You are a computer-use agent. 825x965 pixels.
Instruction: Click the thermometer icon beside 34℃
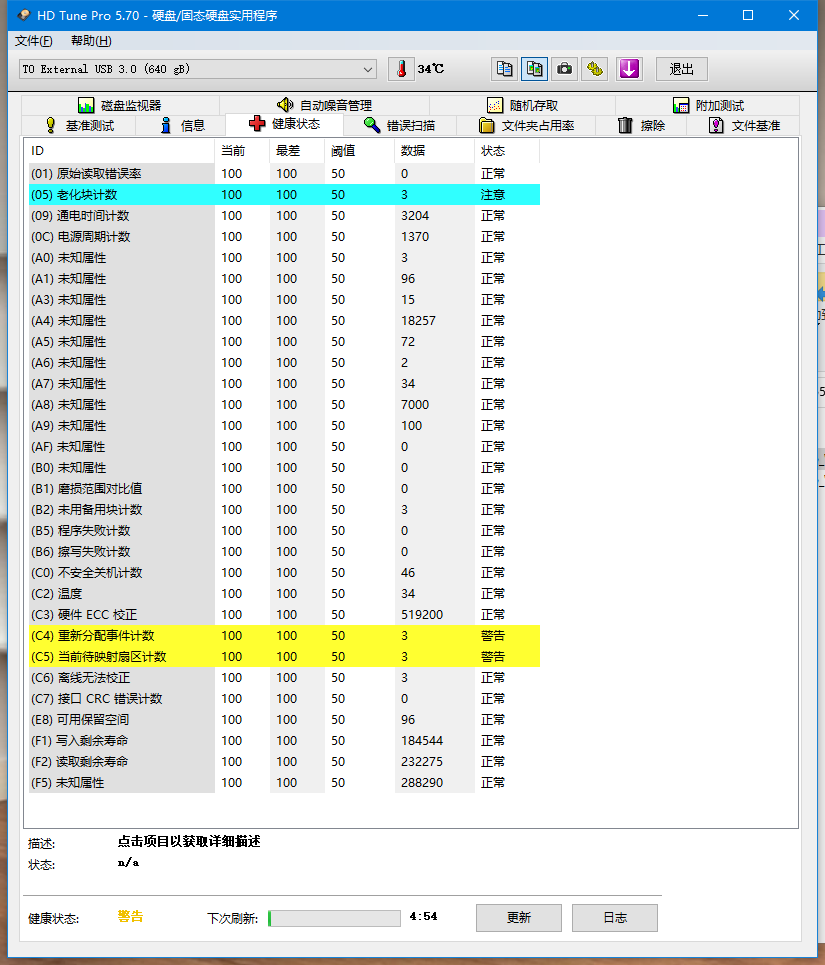(402, 68)
